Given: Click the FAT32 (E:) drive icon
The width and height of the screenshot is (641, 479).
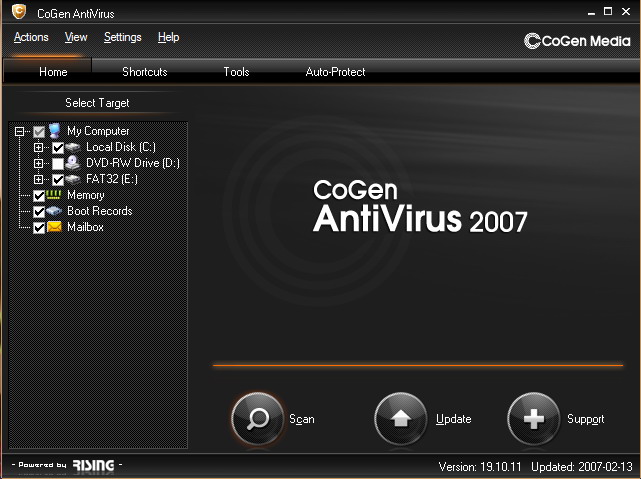Looking at the screenshot, I should [73, 179].
